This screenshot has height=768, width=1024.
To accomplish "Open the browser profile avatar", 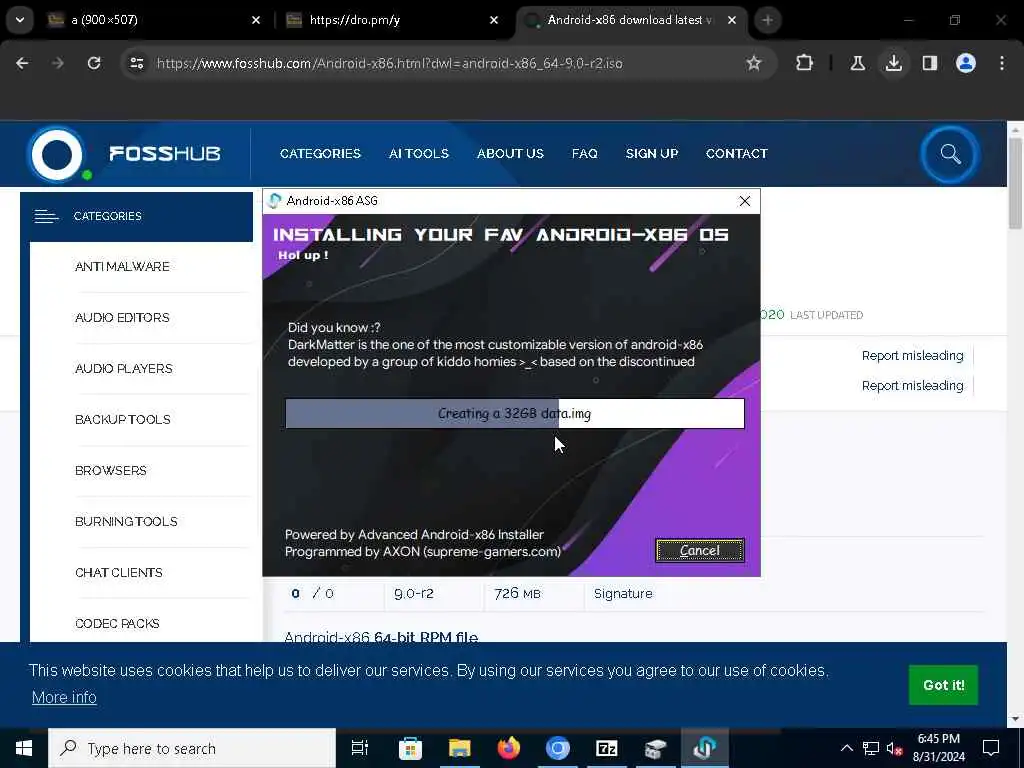I will pyautogui.click(x=966, y=63).
